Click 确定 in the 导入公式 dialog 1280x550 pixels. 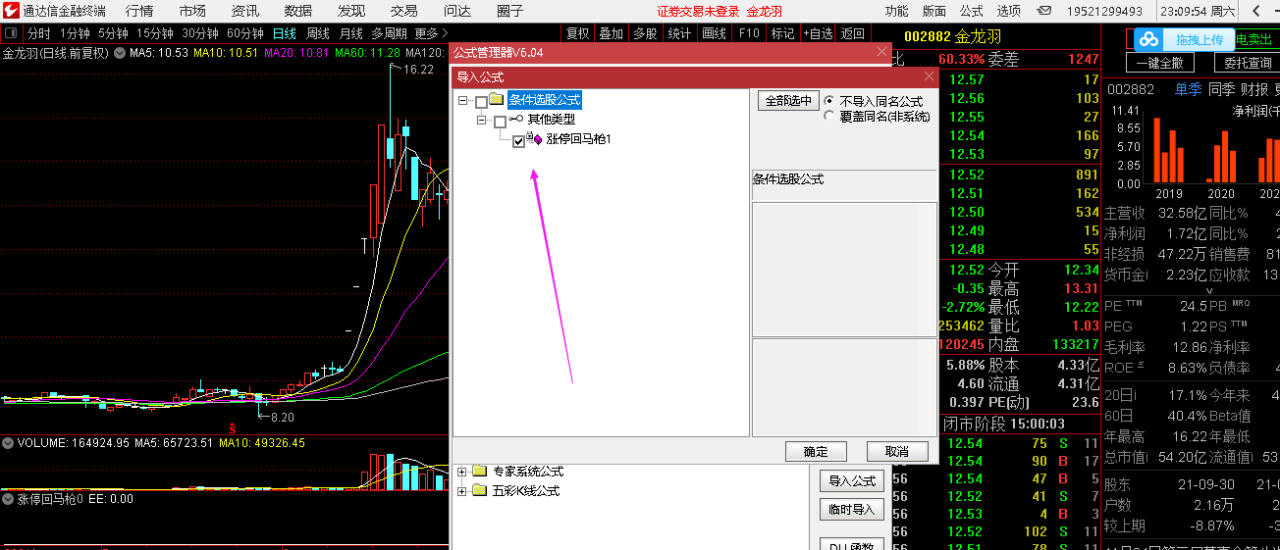pos(816,452)
